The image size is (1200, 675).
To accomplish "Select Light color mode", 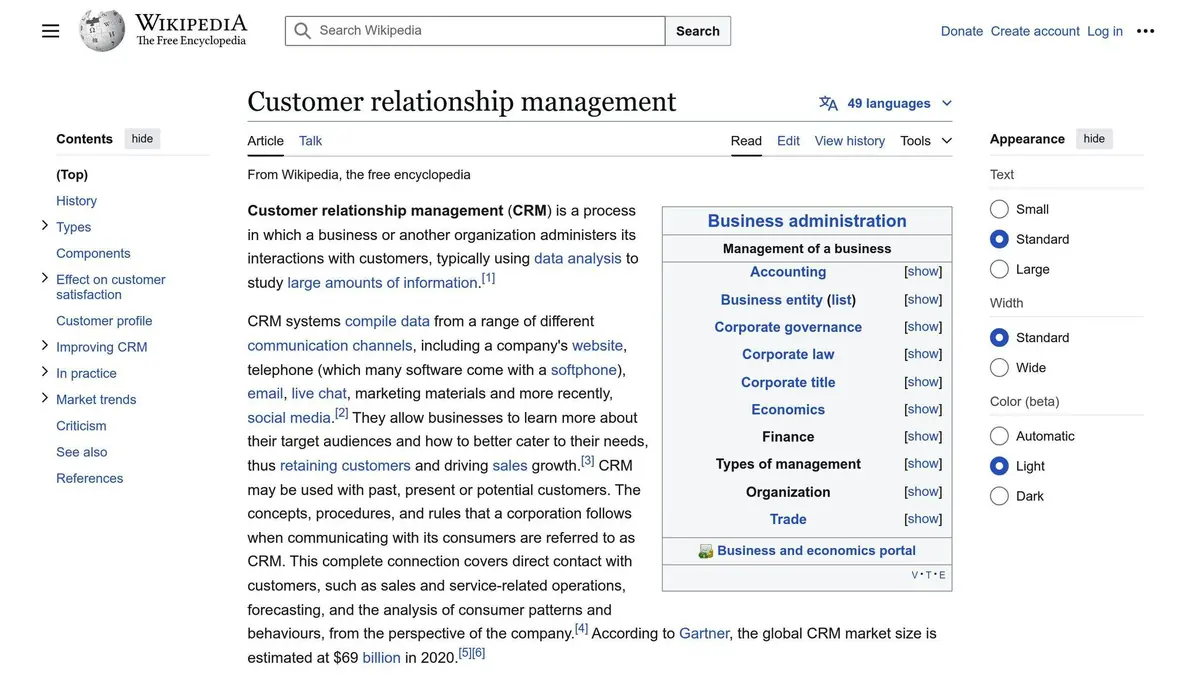I will point(999,466).
